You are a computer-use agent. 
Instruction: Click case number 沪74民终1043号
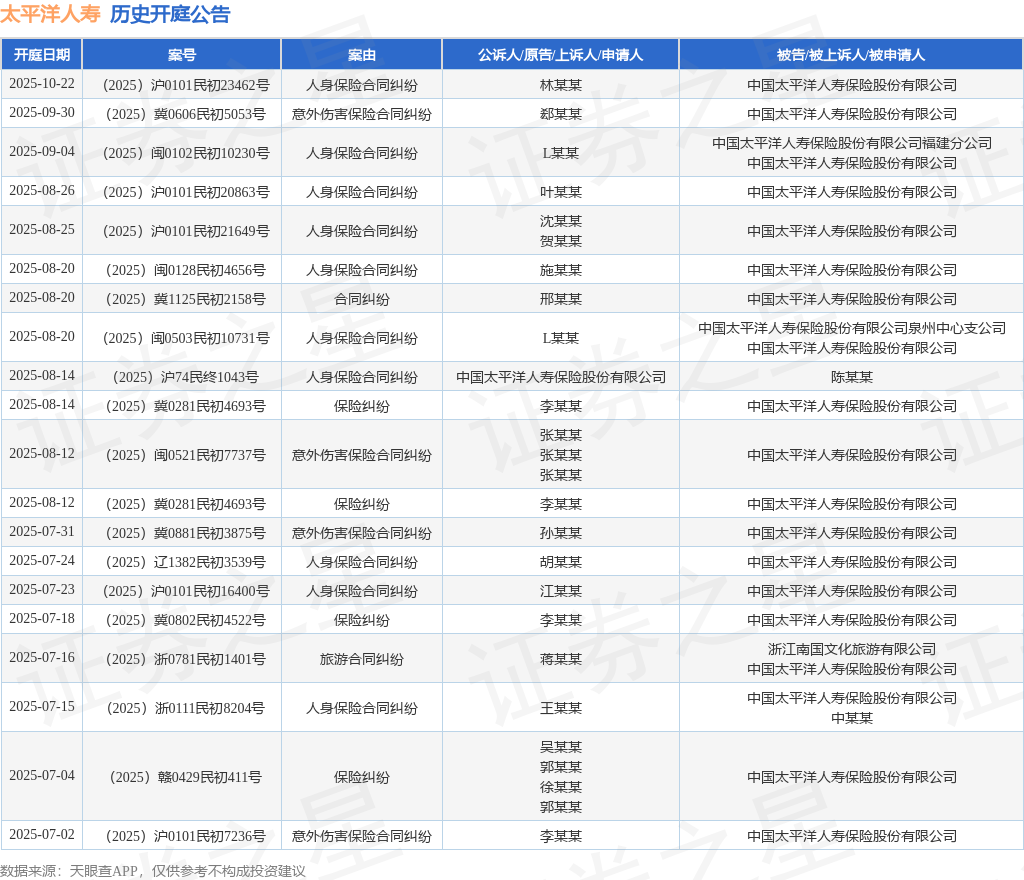tap(186, 377)
